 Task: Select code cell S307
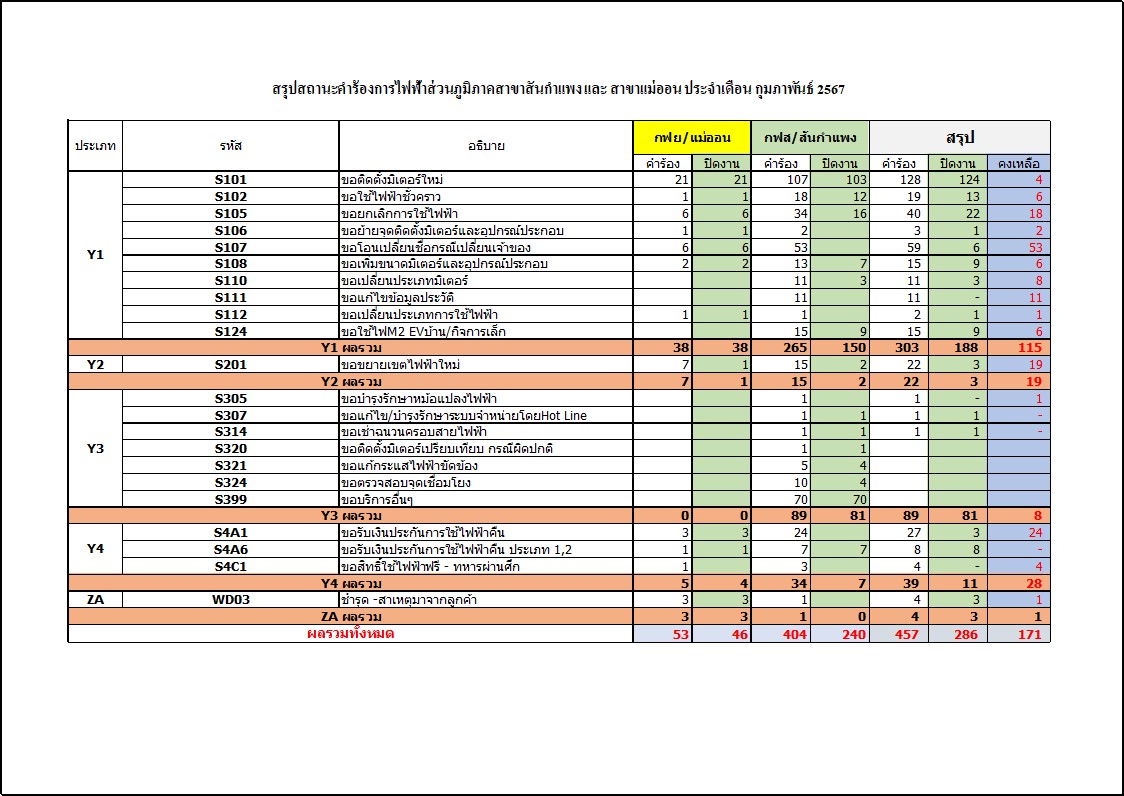coord(231,415)
